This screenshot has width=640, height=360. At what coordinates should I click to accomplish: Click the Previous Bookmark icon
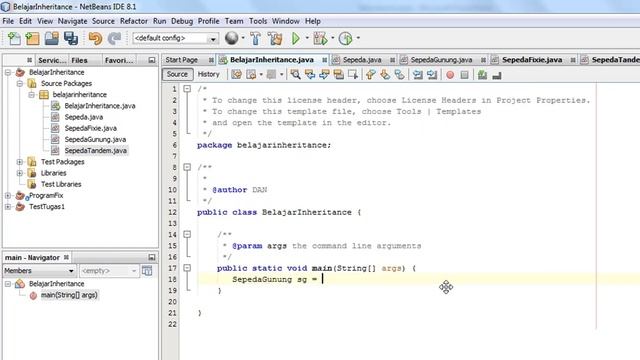click(371, 74)
